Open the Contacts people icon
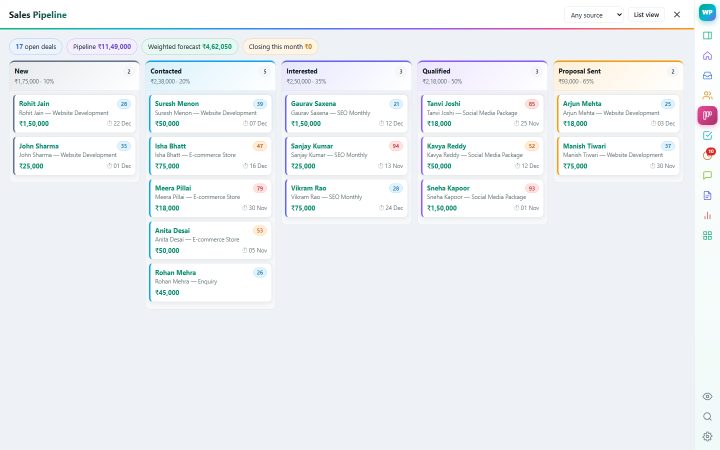This screenshot has height=450, width=720. coord(707,96)
